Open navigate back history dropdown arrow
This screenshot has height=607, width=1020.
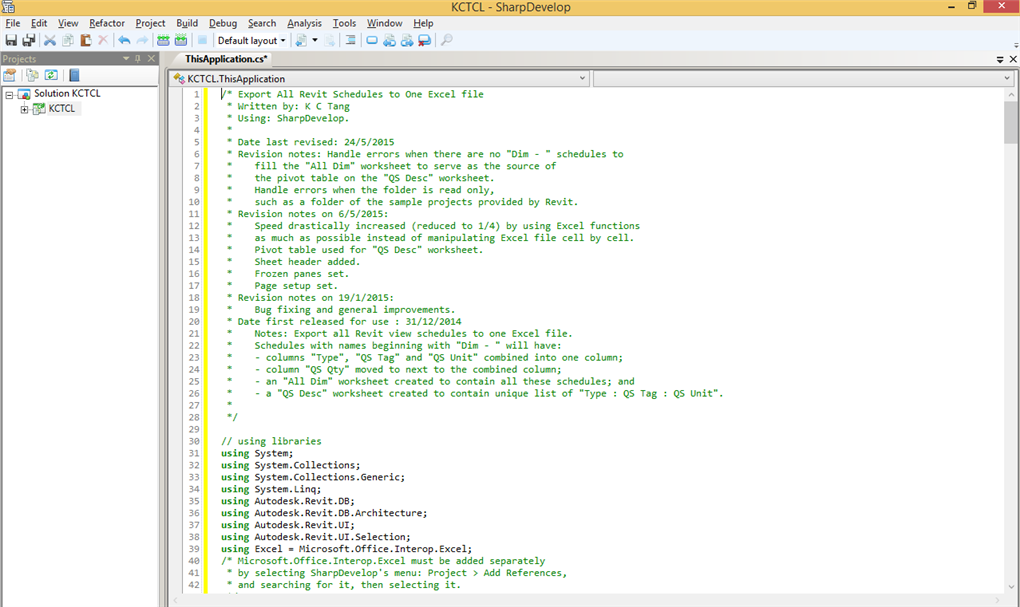315,40
